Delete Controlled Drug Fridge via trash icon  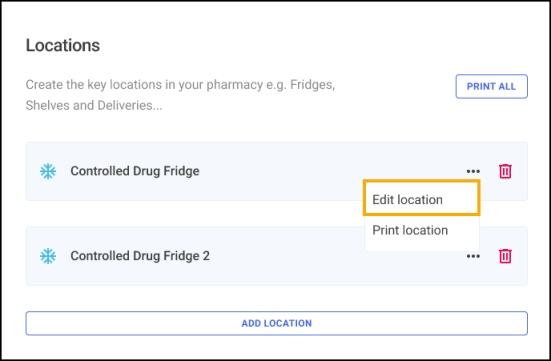[x=505, y=171]
